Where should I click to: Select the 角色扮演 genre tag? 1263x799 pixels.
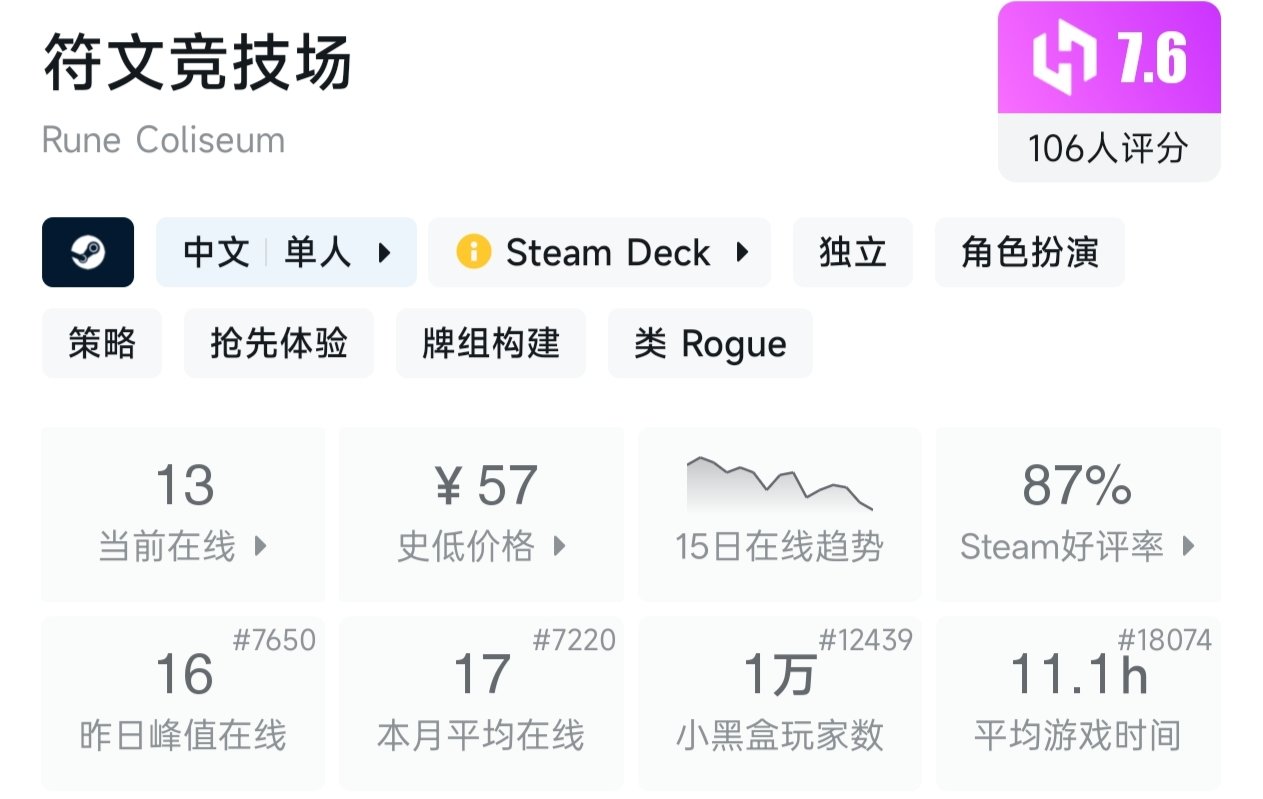click(x=1029, y=252)
